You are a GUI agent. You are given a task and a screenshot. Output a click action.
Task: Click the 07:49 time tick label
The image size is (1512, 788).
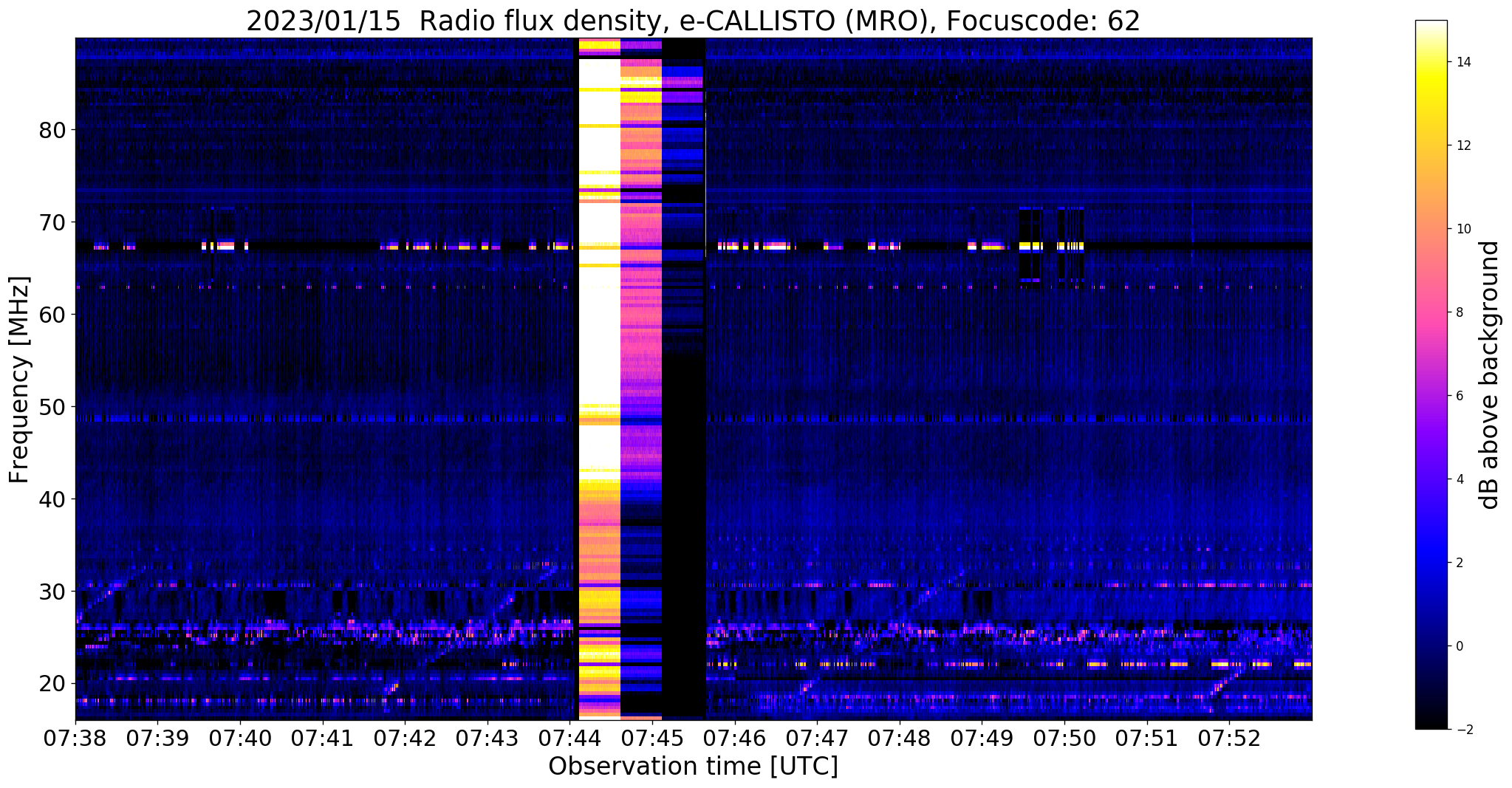pos(982,738)
